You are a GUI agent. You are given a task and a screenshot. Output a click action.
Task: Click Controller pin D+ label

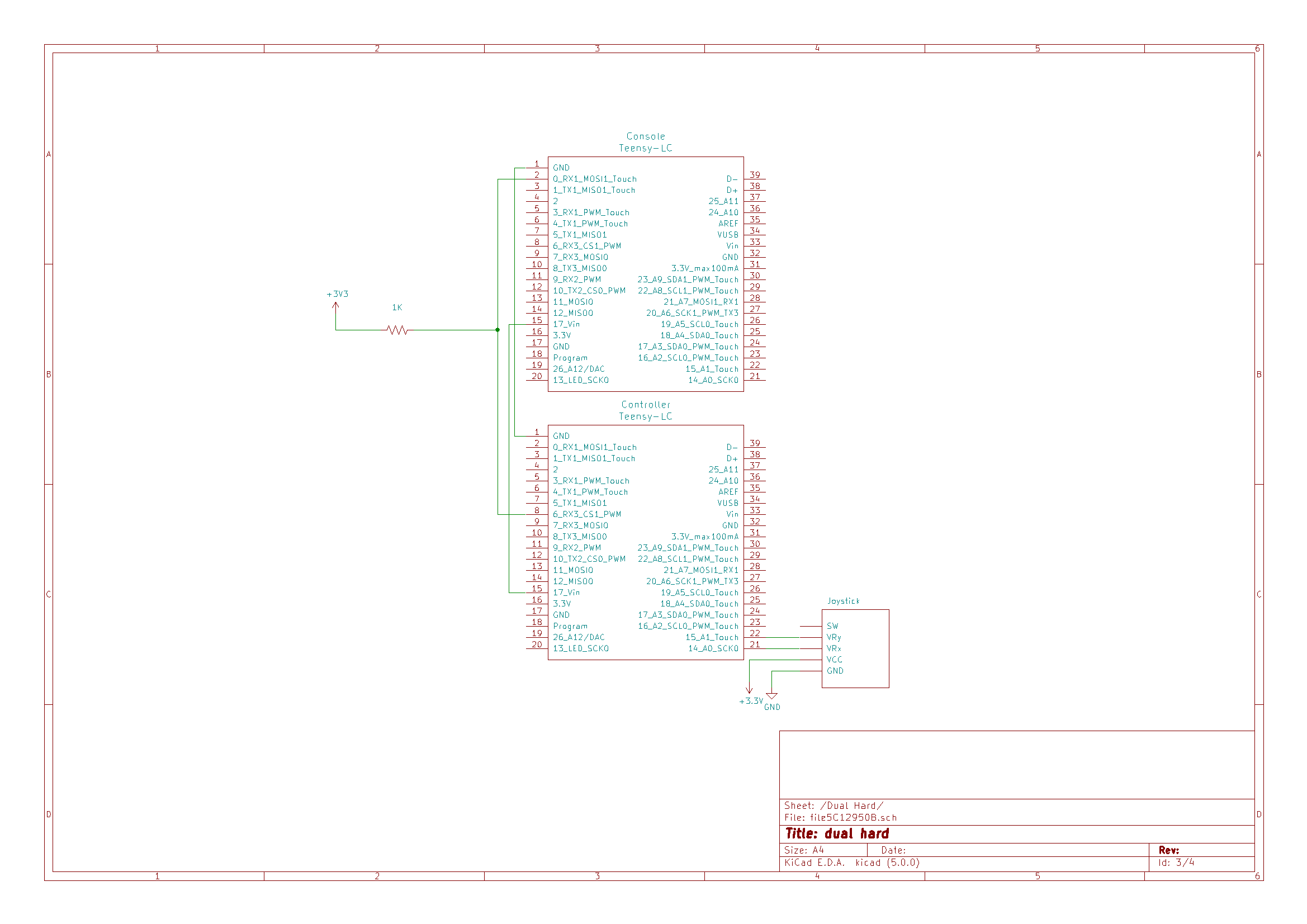[732, 459]
